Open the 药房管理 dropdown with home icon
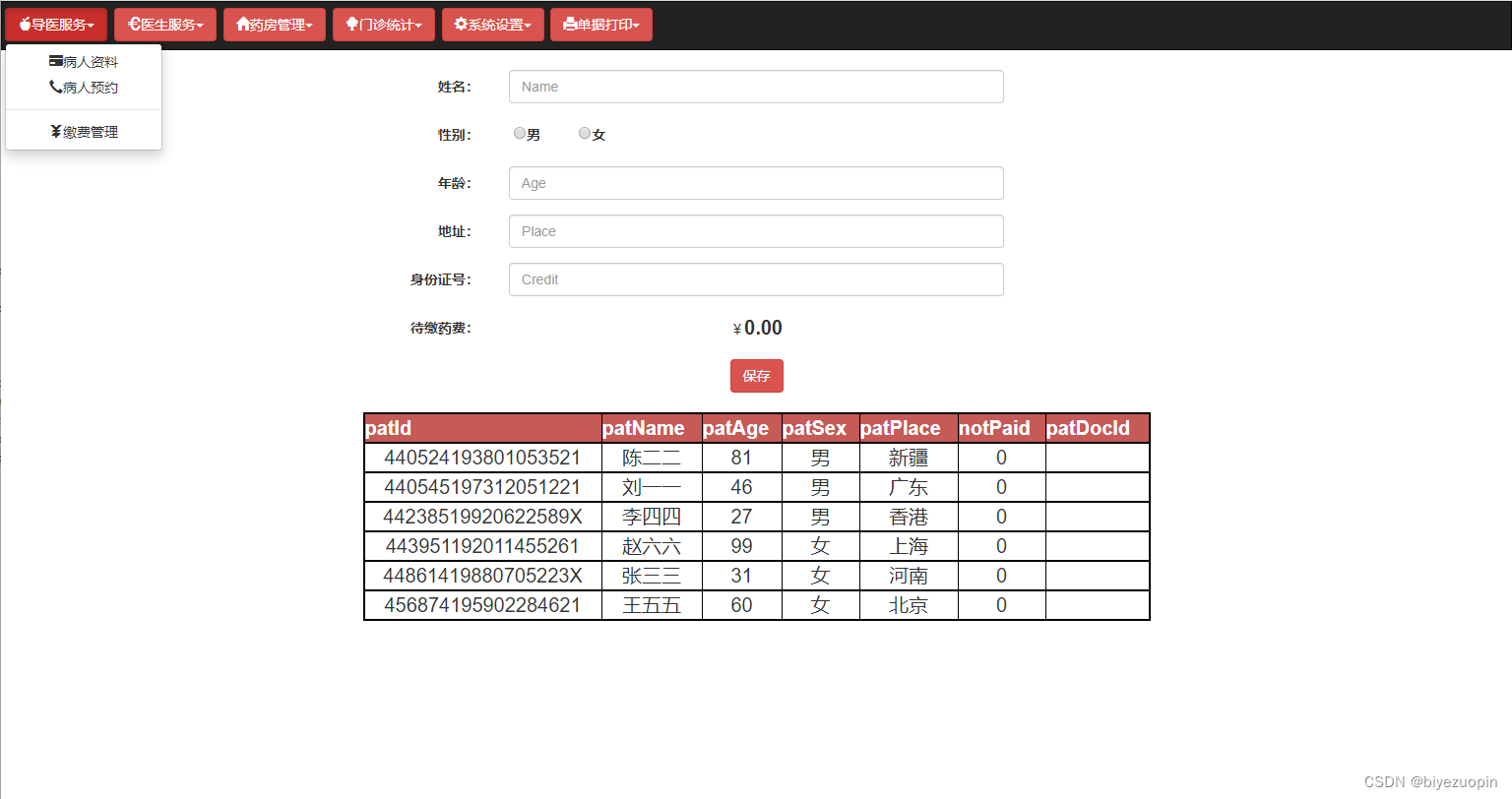This screenshot has width=1512, height=799. click(x=275, y=25)
